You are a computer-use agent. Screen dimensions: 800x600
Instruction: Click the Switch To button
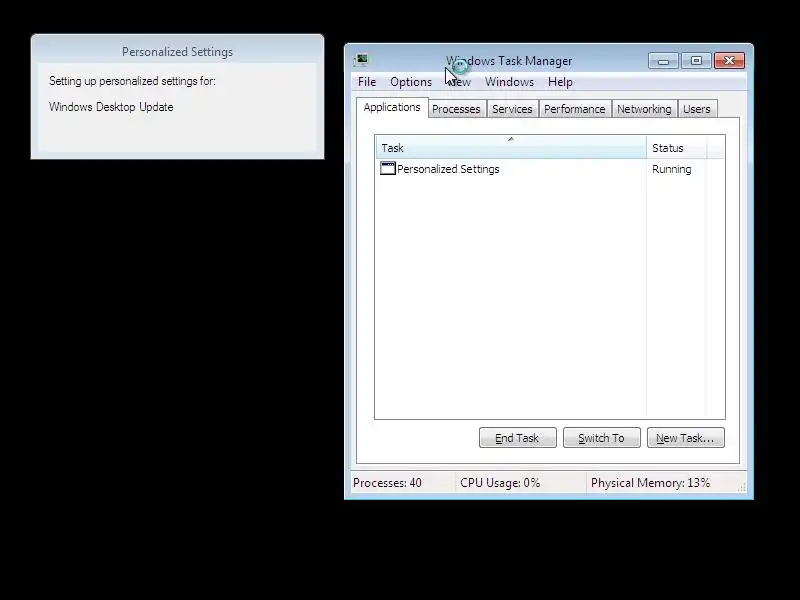602,438
